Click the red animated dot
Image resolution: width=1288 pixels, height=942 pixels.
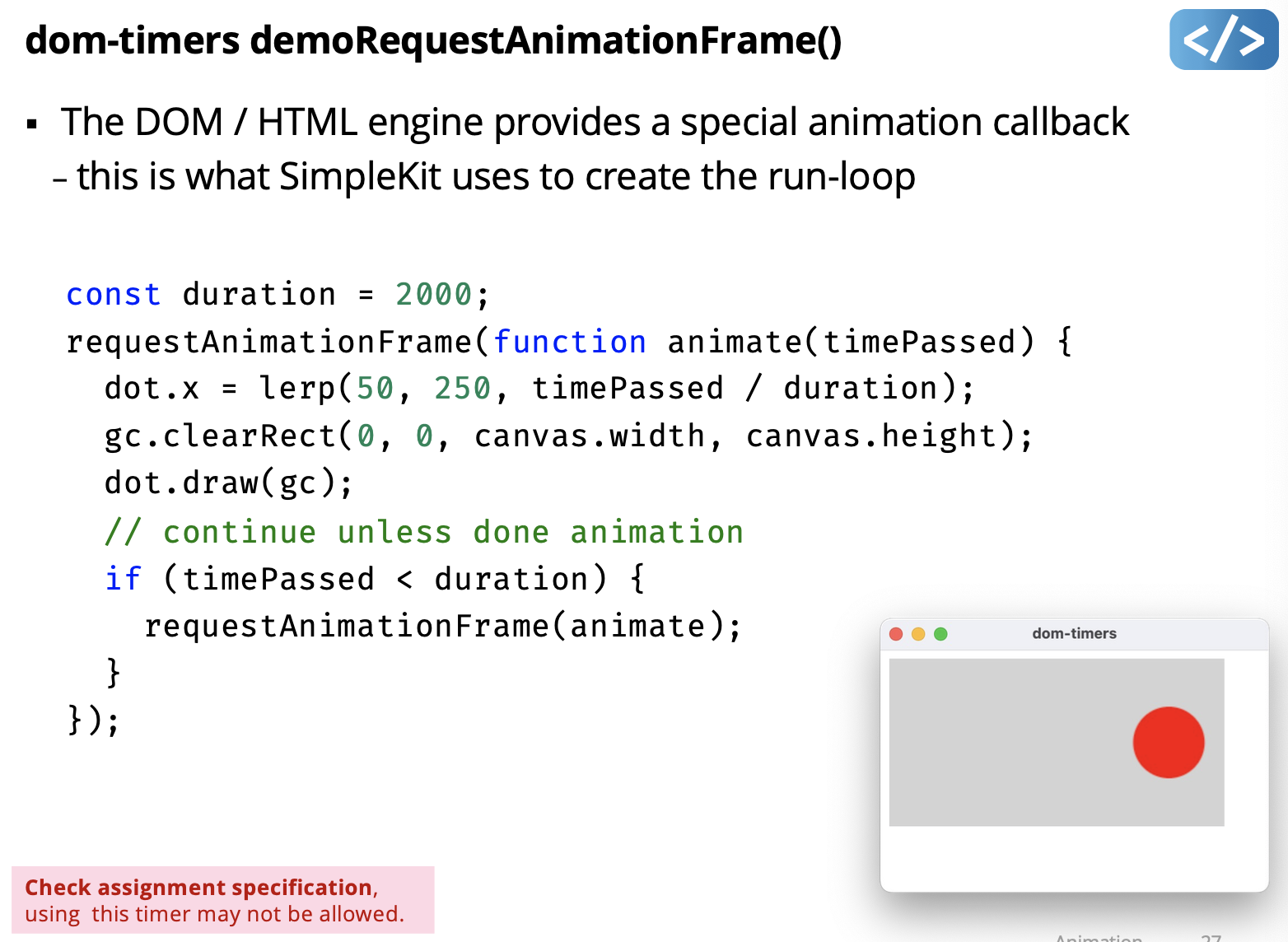click(1168, 742)
